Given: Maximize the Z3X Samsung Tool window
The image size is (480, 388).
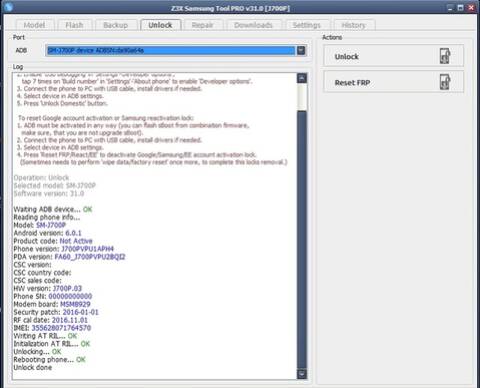Looking at the screenshot, I should point(461,8).
